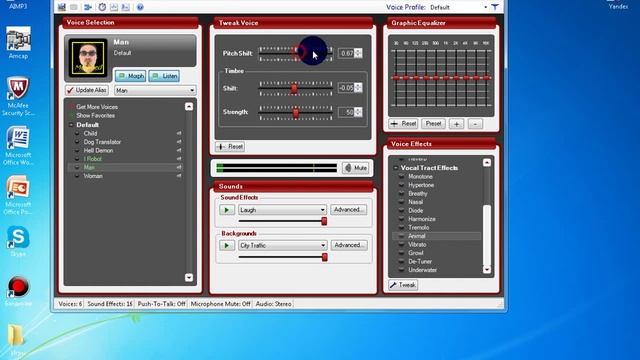Viewport: 640px width, 360px height.
Task: Click the funnel icon beside Voice Profile
Action: [495, 7]
